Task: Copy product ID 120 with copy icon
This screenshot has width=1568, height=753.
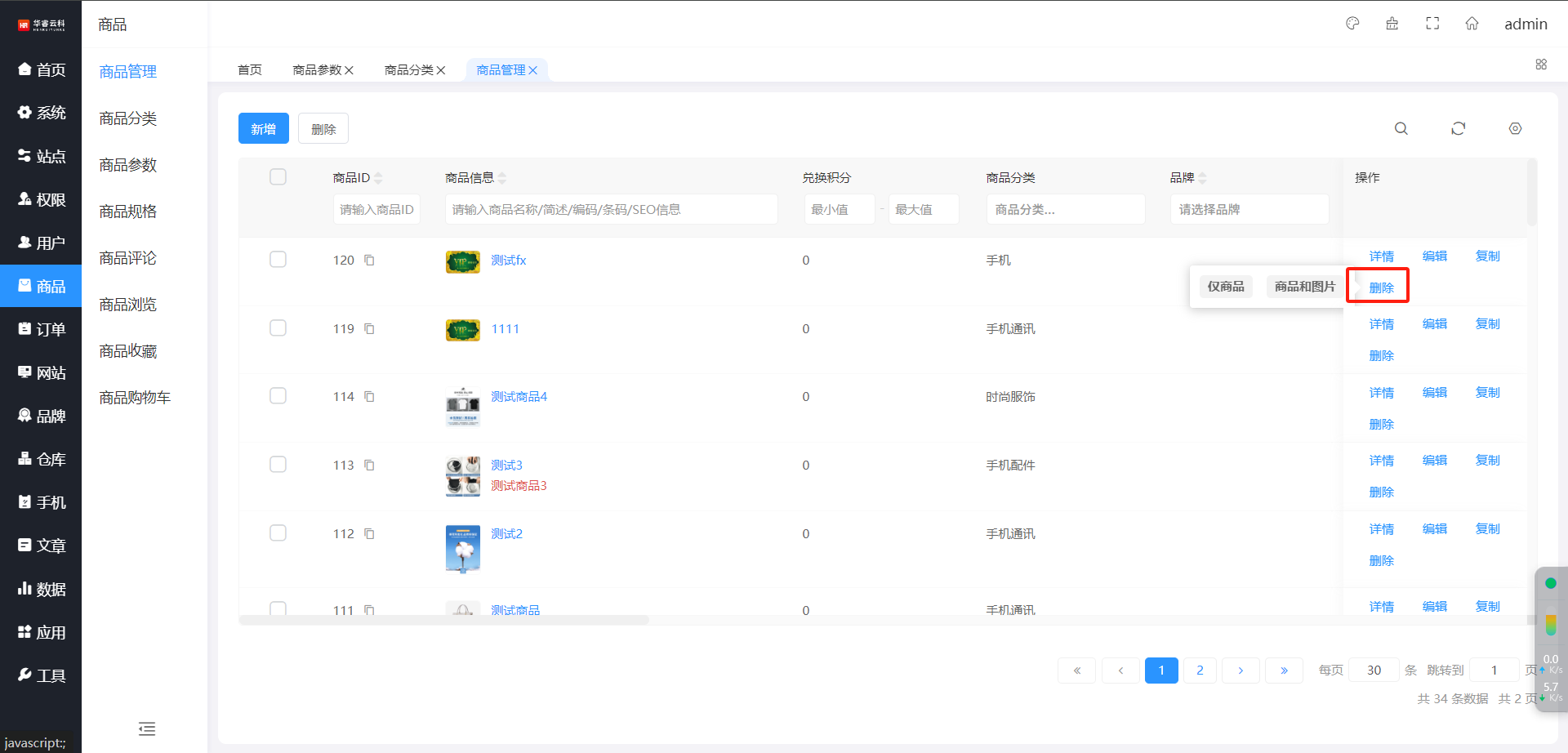Action: (x=369, y=261)
